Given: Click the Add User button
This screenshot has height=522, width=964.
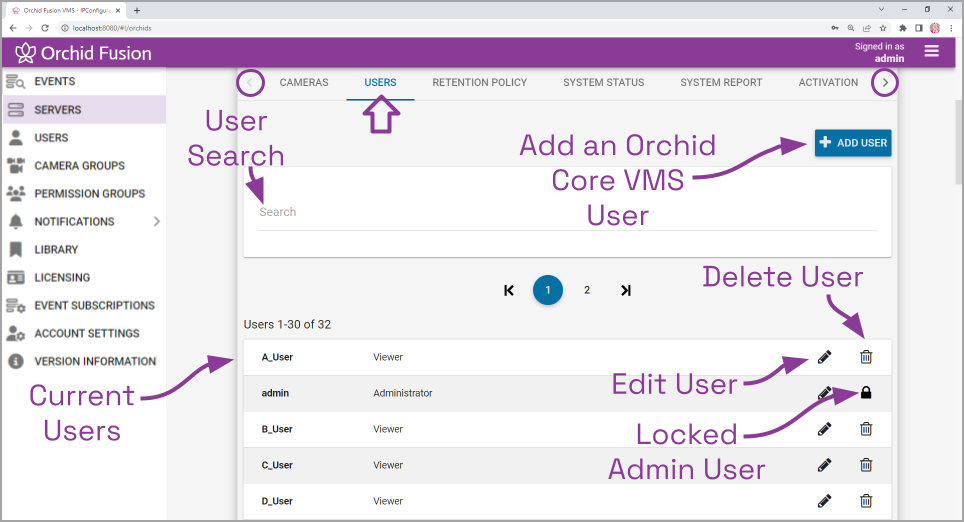Looking at the screenshot, I should [x=852, y=143].
